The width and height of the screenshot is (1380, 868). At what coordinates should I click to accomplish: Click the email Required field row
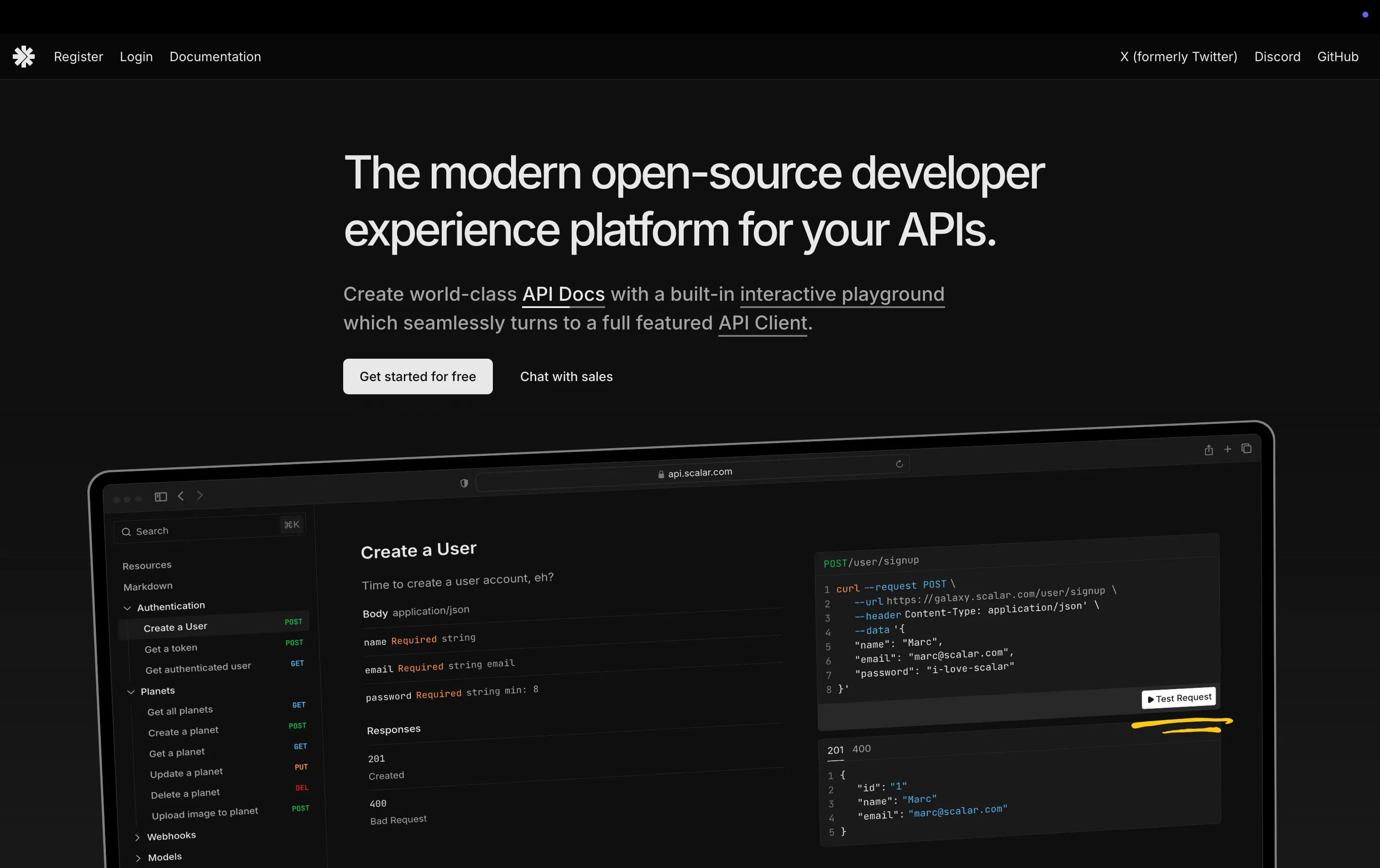440,666
